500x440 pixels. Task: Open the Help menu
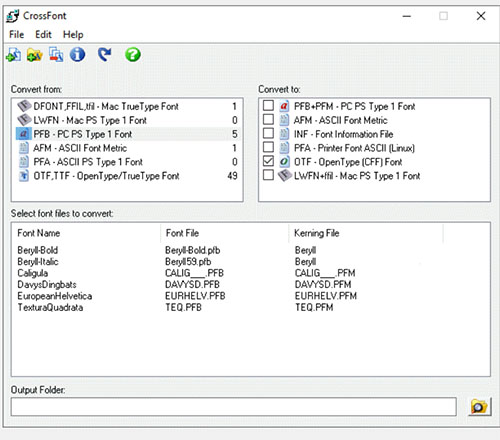coord(73,35)
